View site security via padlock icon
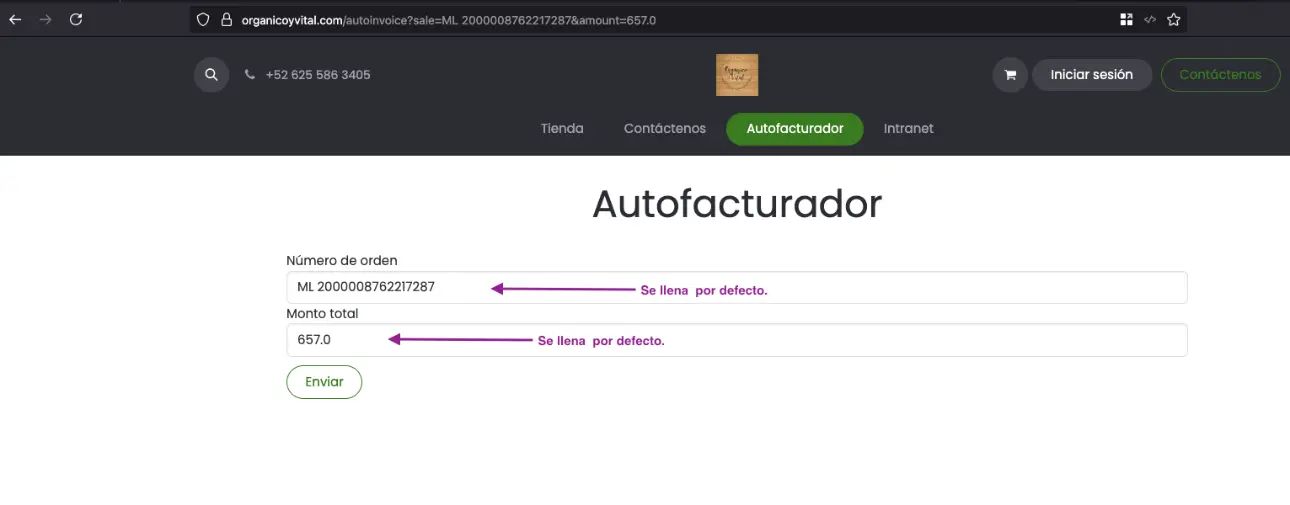The height and width of the screenshot is (505, 1290). (226, 19)
